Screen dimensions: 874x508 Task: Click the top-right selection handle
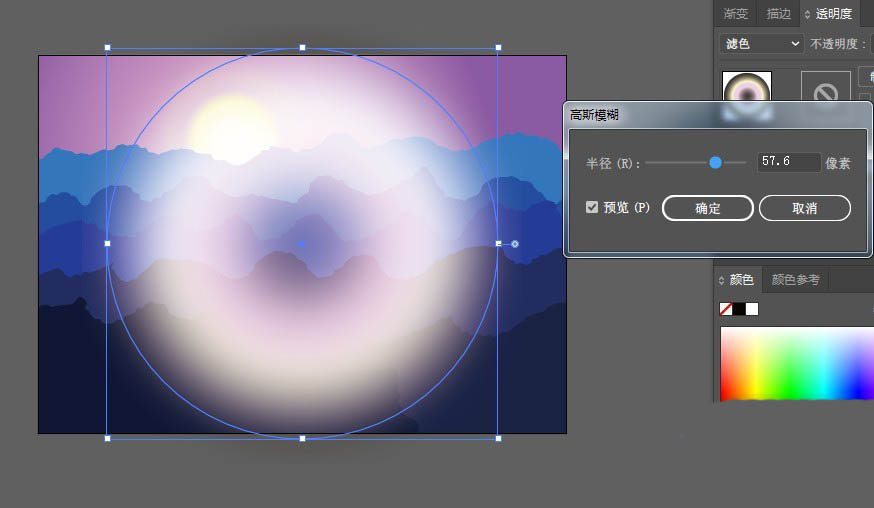tap(498, 48)
